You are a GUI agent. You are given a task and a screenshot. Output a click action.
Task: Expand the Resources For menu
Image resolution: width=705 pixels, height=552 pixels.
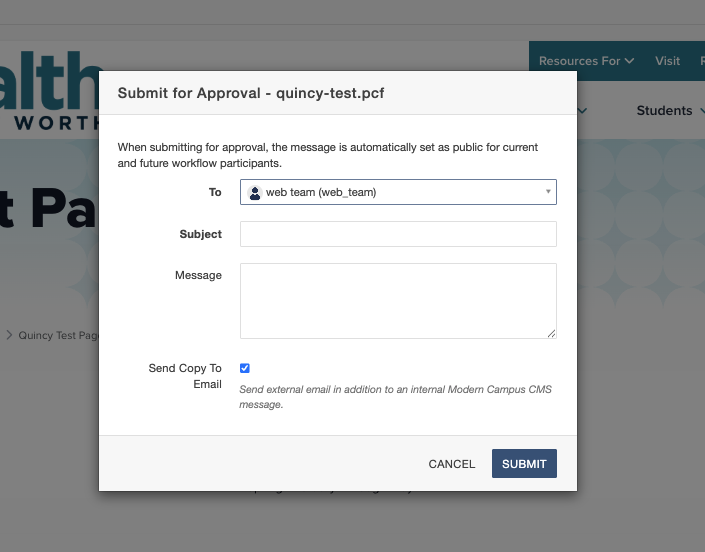click(x=586, y=61)
